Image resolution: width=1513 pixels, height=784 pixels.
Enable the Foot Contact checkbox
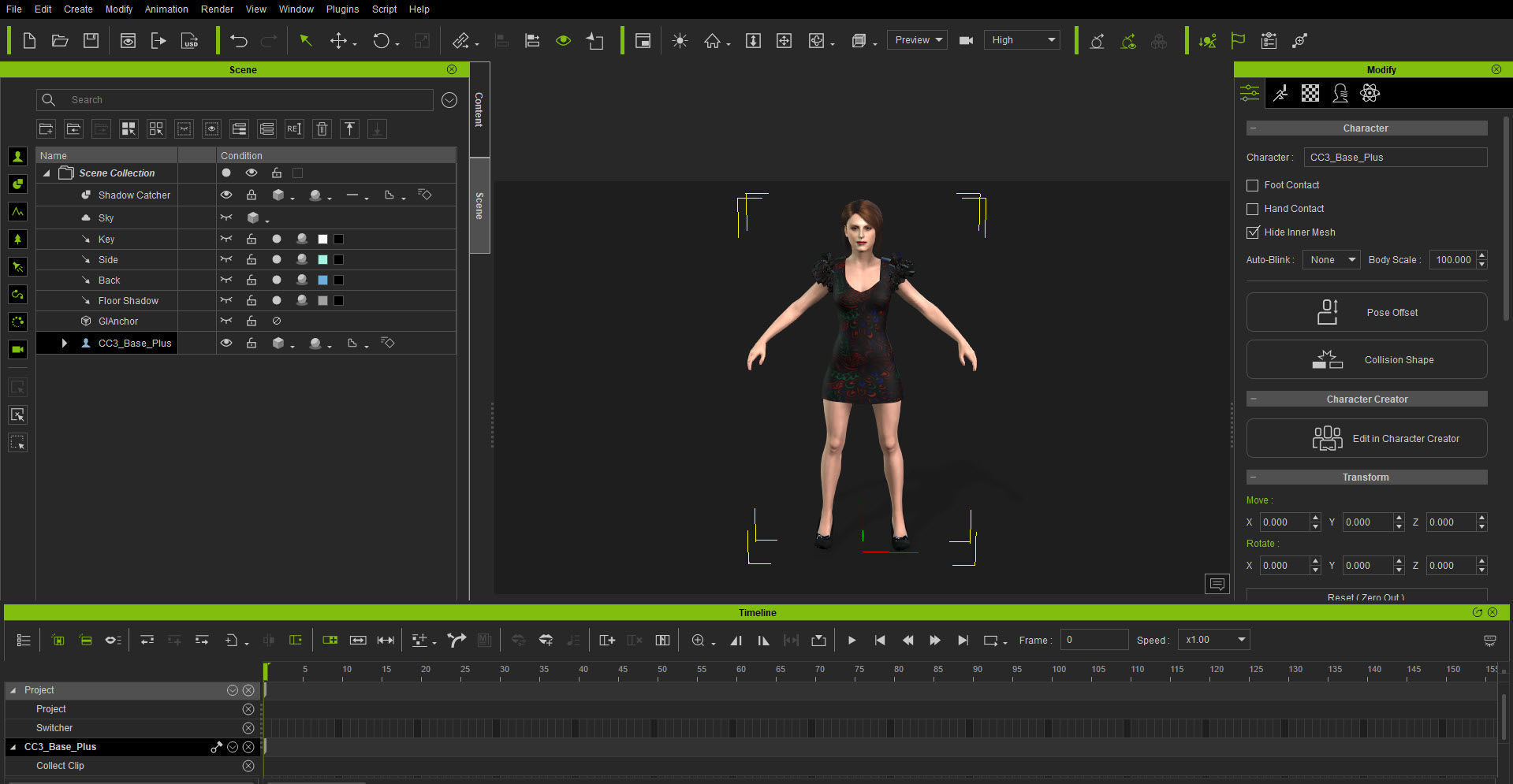[x=1252, y=185]
